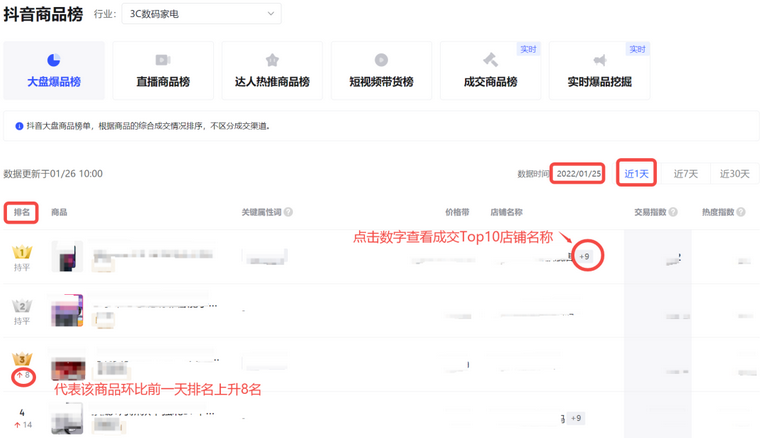779x439 pixels.
Task: Click the 交易指数 column header
Action: (x=650, y=212)
